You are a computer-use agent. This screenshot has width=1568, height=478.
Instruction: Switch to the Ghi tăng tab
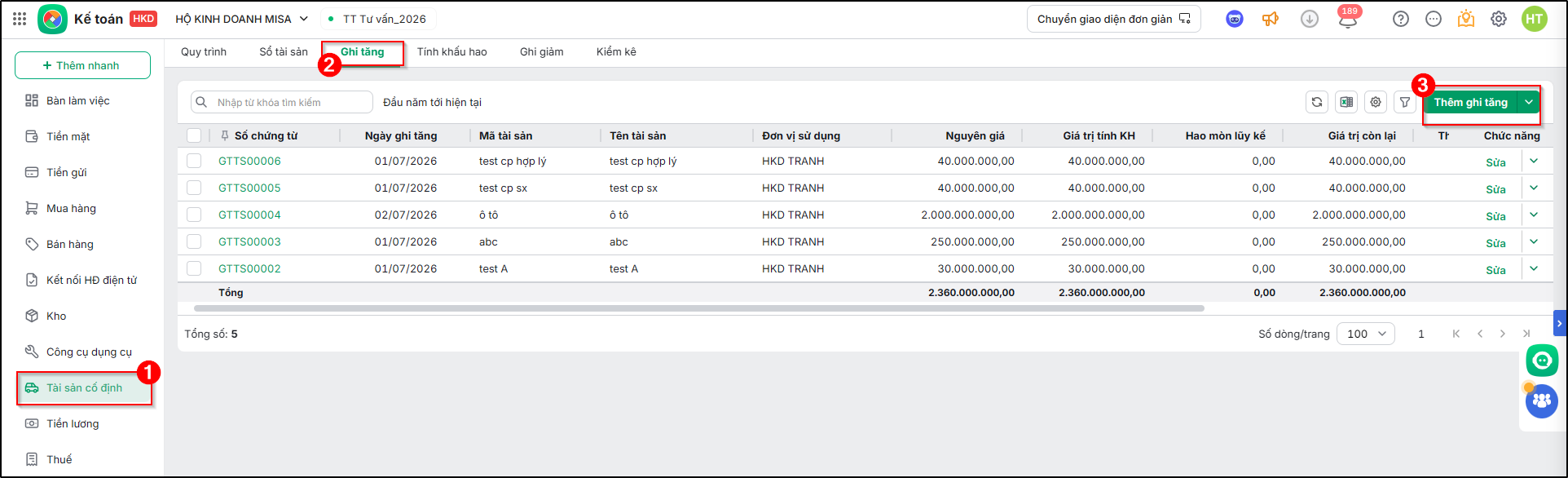[x=363, y=51]
